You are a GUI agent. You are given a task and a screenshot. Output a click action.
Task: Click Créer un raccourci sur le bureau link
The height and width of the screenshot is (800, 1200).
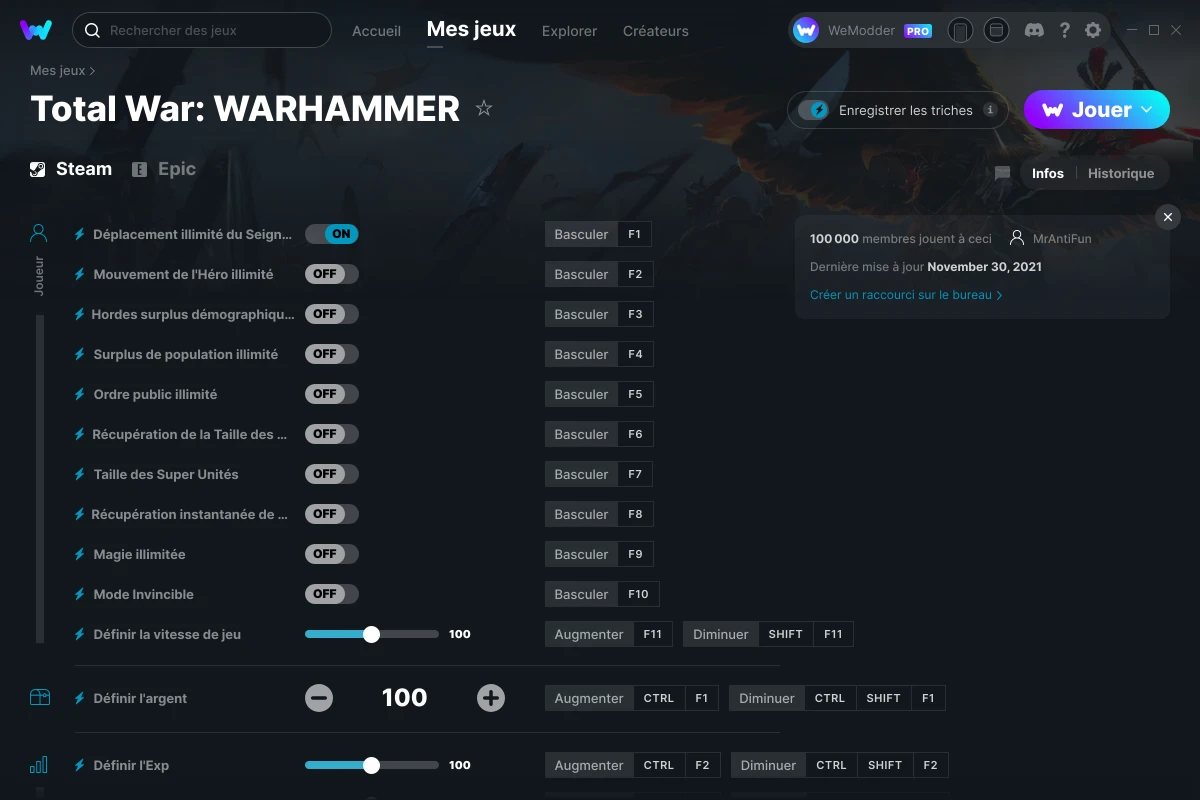(905, 295)
